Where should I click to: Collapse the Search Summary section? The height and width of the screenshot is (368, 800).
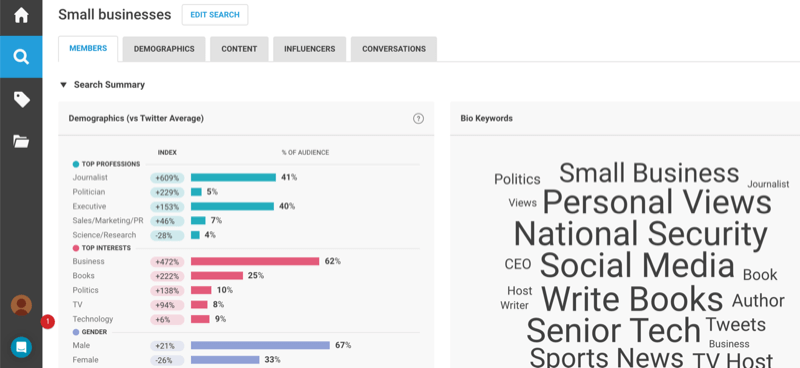(63, 85)
